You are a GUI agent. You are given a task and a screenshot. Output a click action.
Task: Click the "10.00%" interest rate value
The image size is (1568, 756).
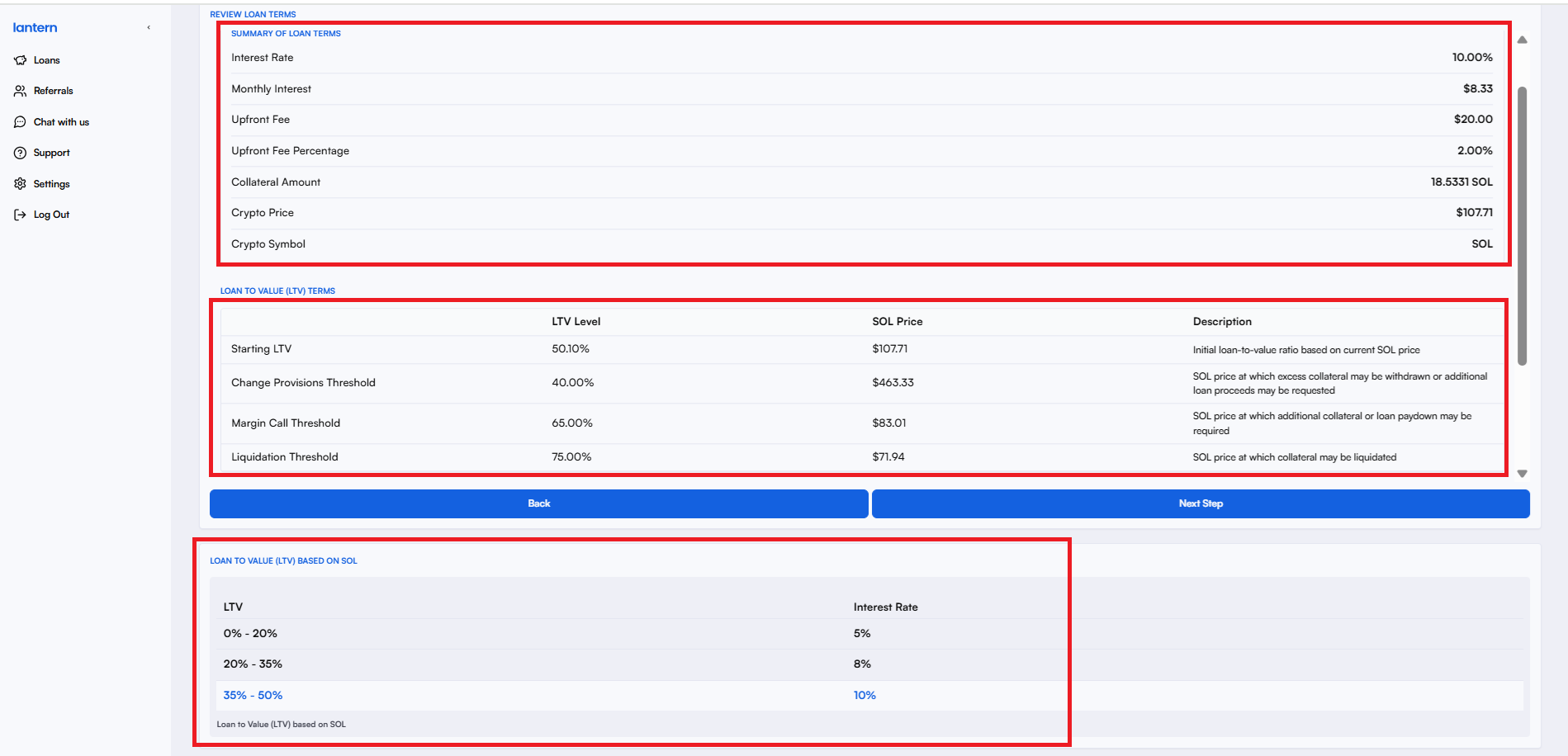pyautogui.click(x=1472, y=58)
